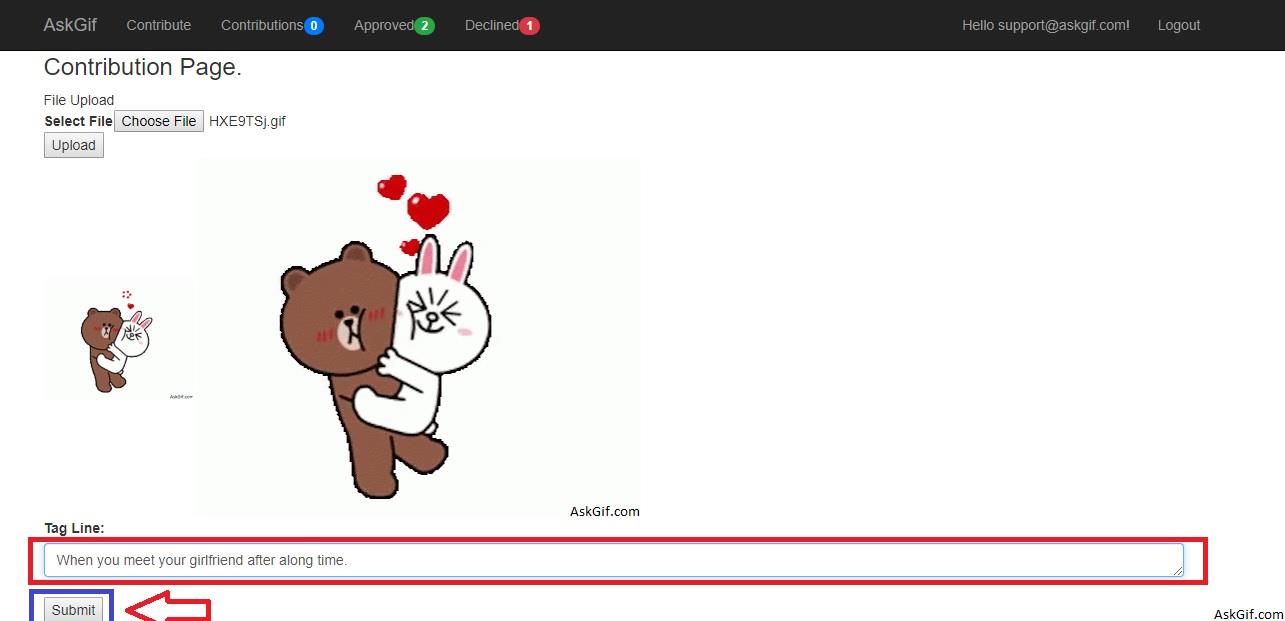Click the blue 0 badge on Contributions
The image size is (1285, 621).
tap(314, 26)
